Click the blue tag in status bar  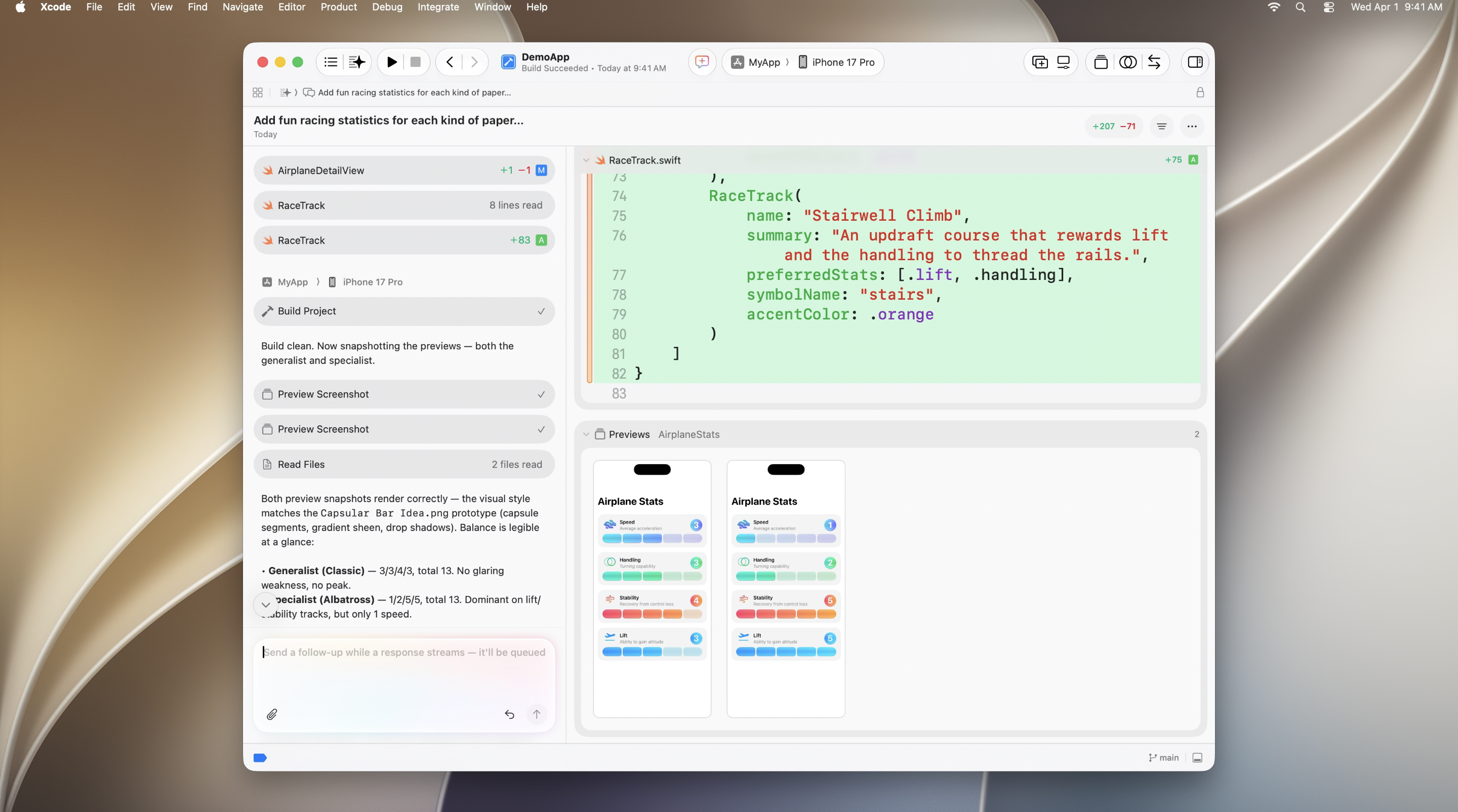260,758
